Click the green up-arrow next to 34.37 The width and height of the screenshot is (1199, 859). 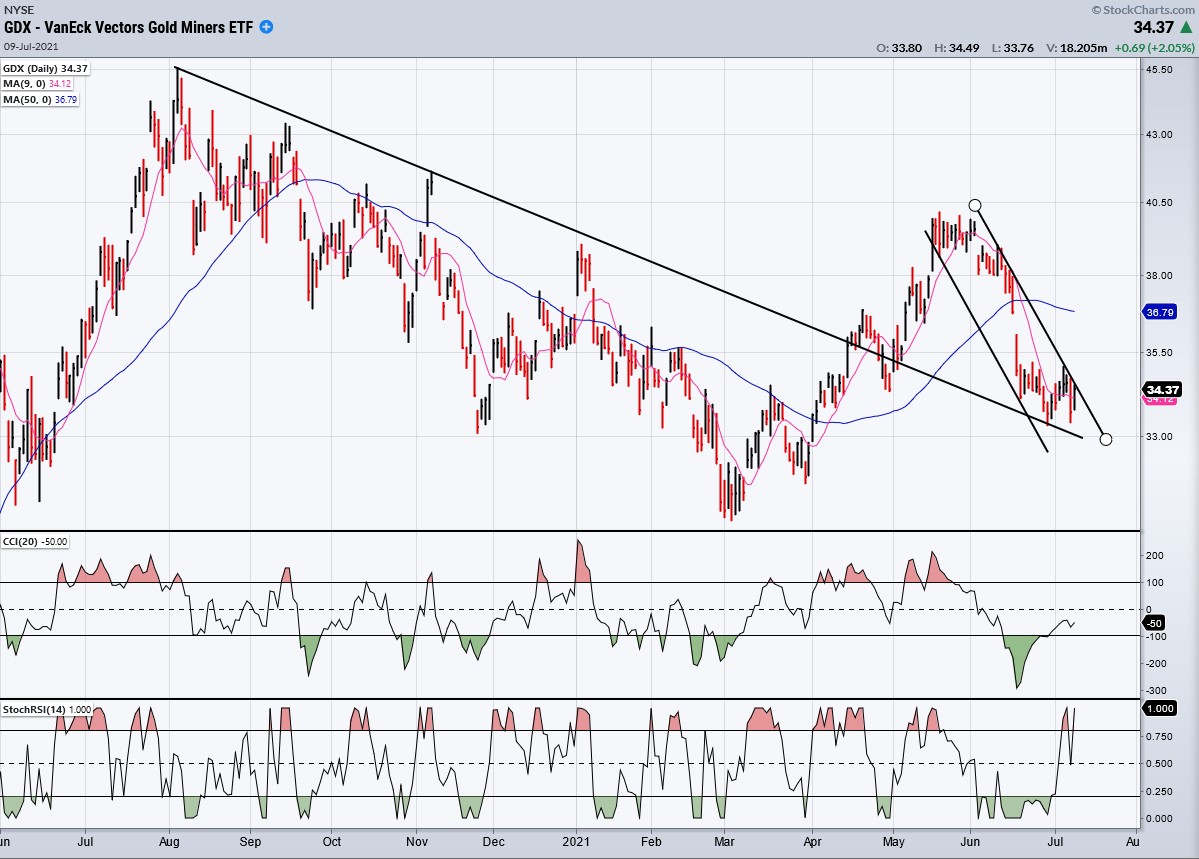[x=1185, y=28]
